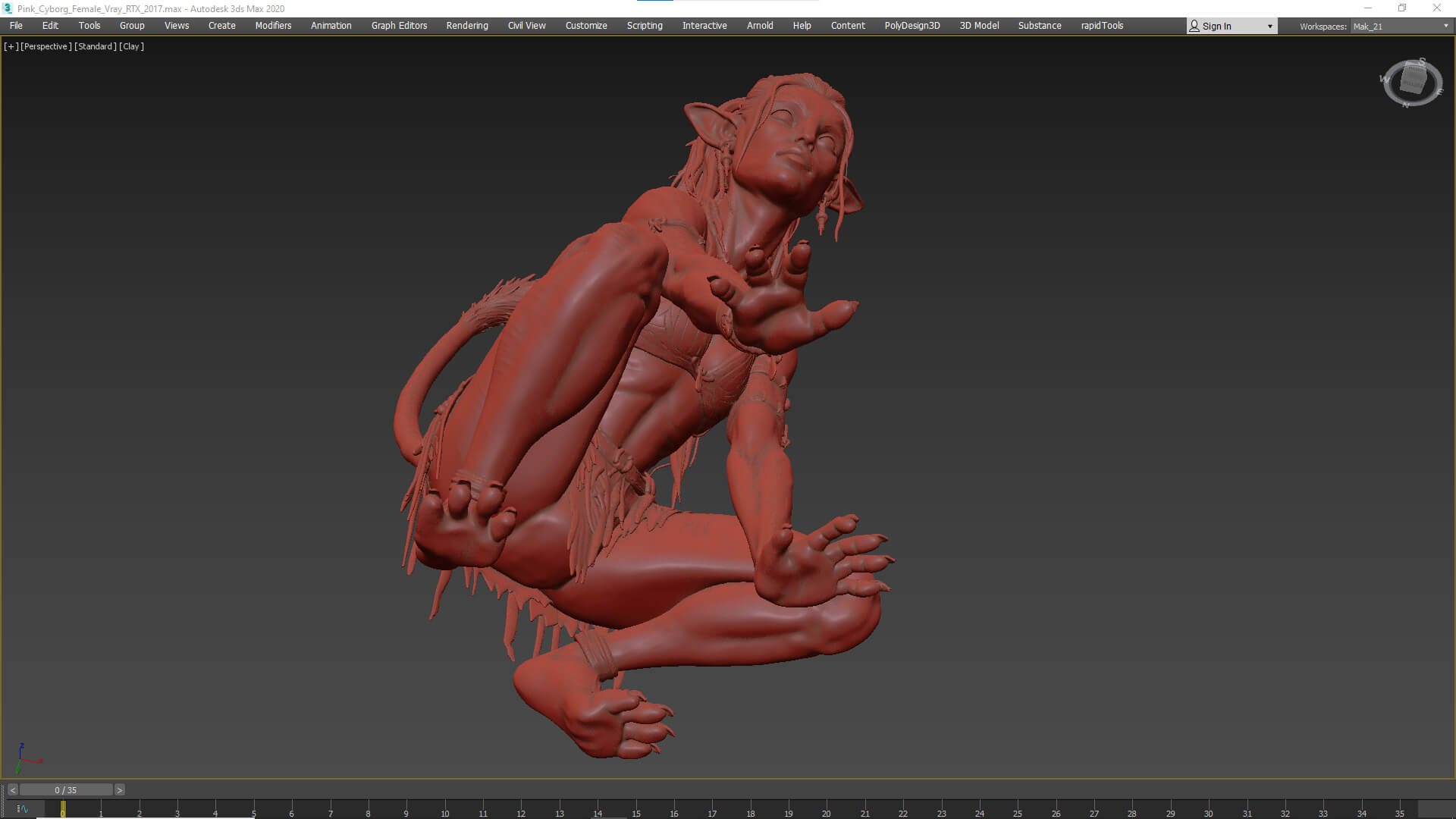
Task: Open the Mini Curve Editor icon
Action: 22,809
